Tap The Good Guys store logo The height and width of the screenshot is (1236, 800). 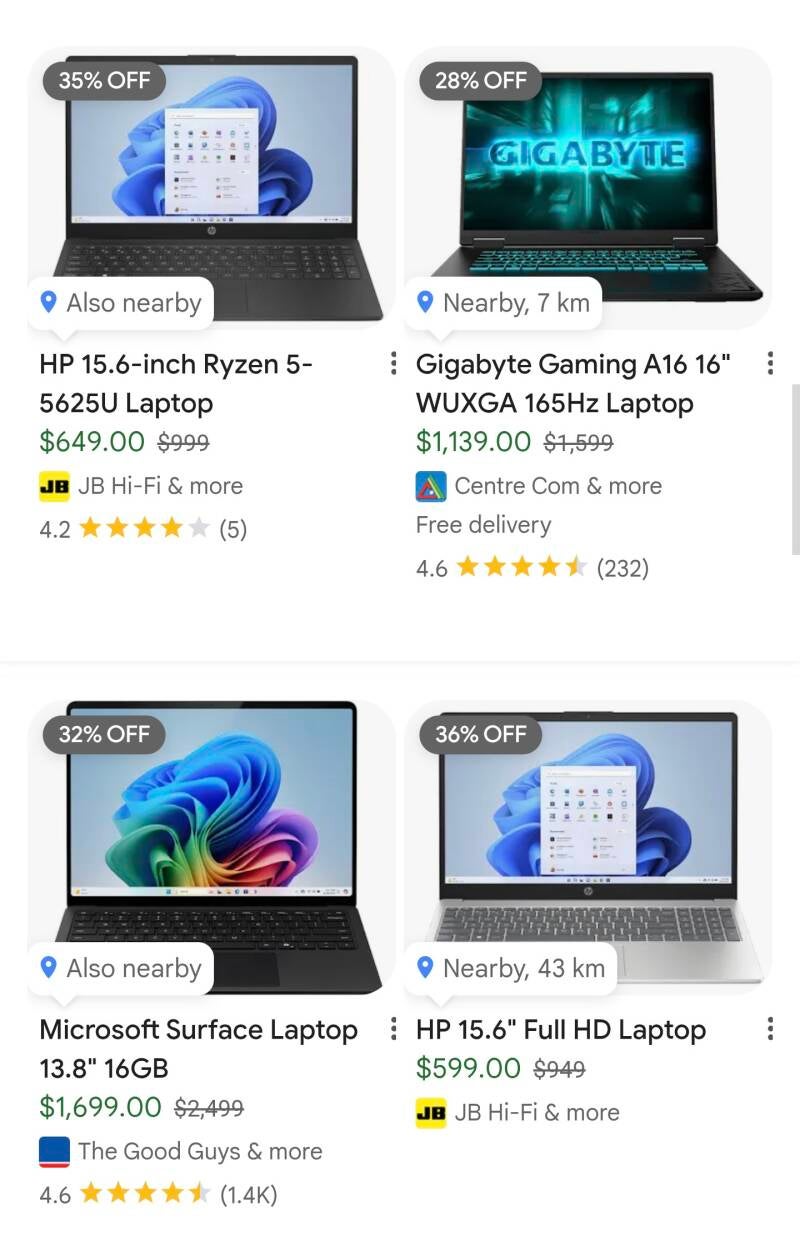point(54,1152)
